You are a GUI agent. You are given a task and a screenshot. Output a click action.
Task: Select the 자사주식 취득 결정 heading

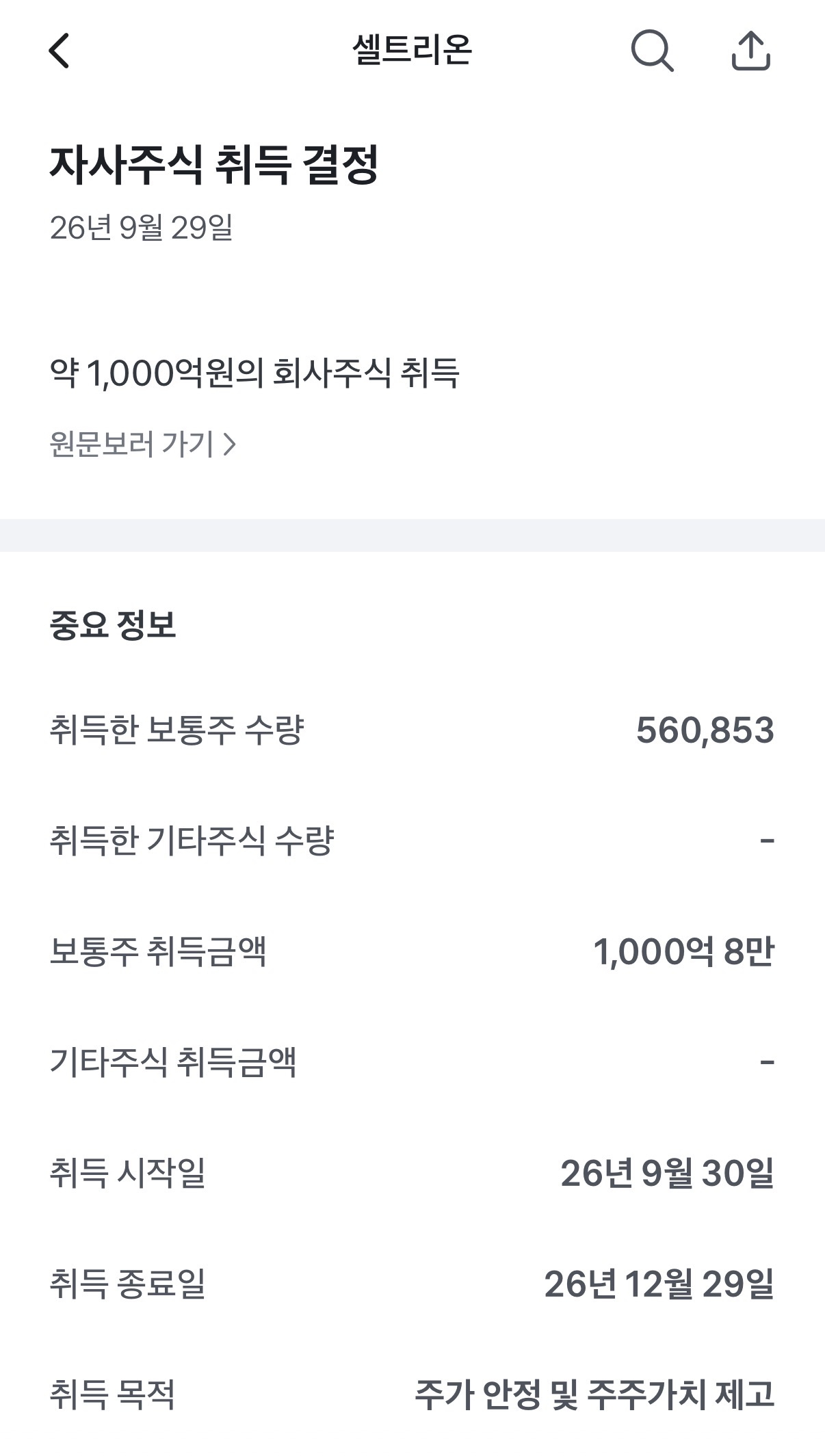click(x=213, y=165)
